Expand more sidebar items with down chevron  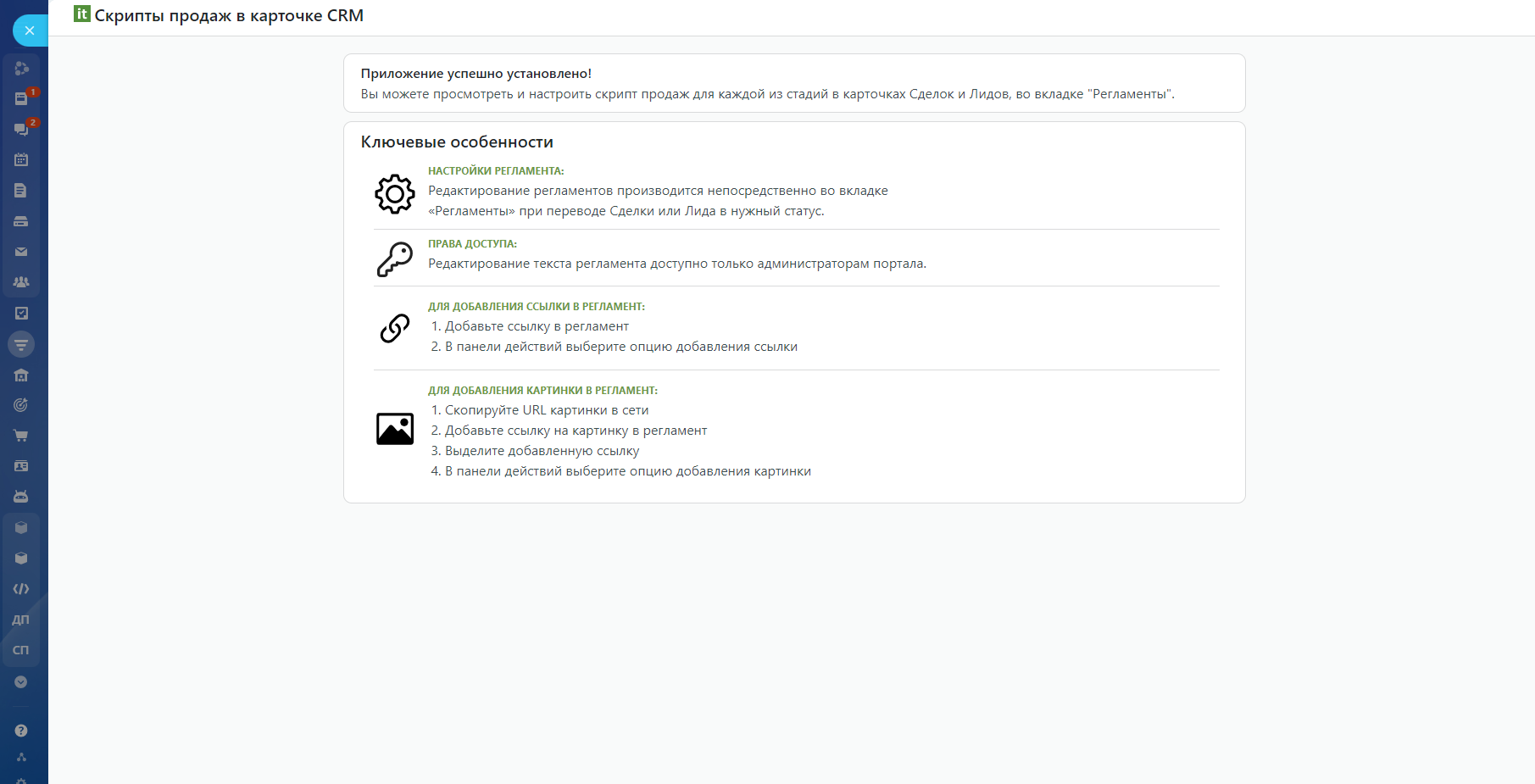[x=21, y=682]
